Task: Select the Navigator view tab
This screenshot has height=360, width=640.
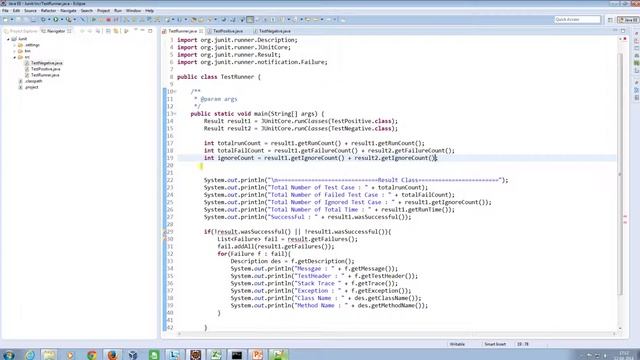Action: pyautogui.click(x=56, y=31)
